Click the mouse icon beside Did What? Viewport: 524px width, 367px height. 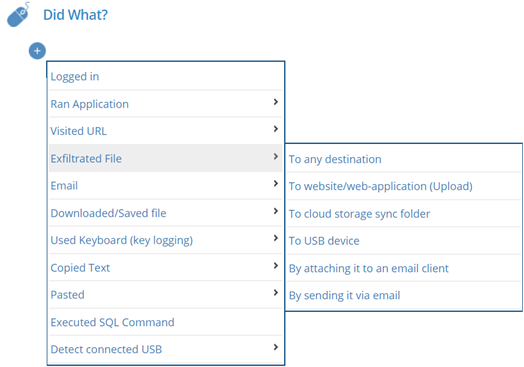(x=18, y=14)
